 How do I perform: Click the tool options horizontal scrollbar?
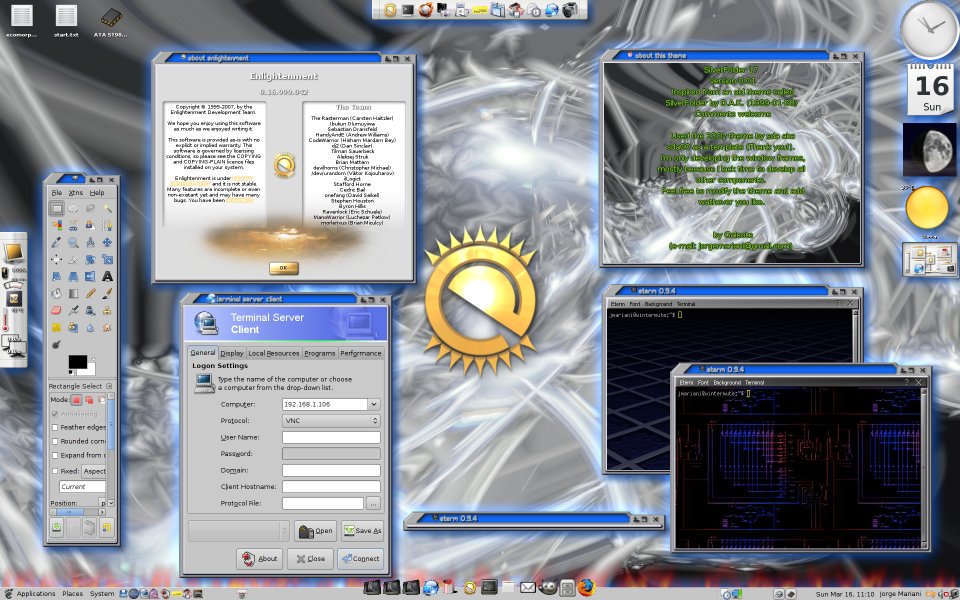pyautogui.click(x=77, y=512)
